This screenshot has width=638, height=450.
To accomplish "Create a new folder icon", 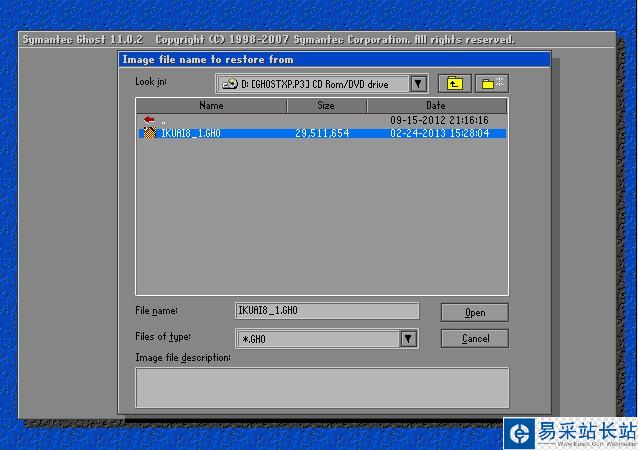I will click(x=492, y=84).
